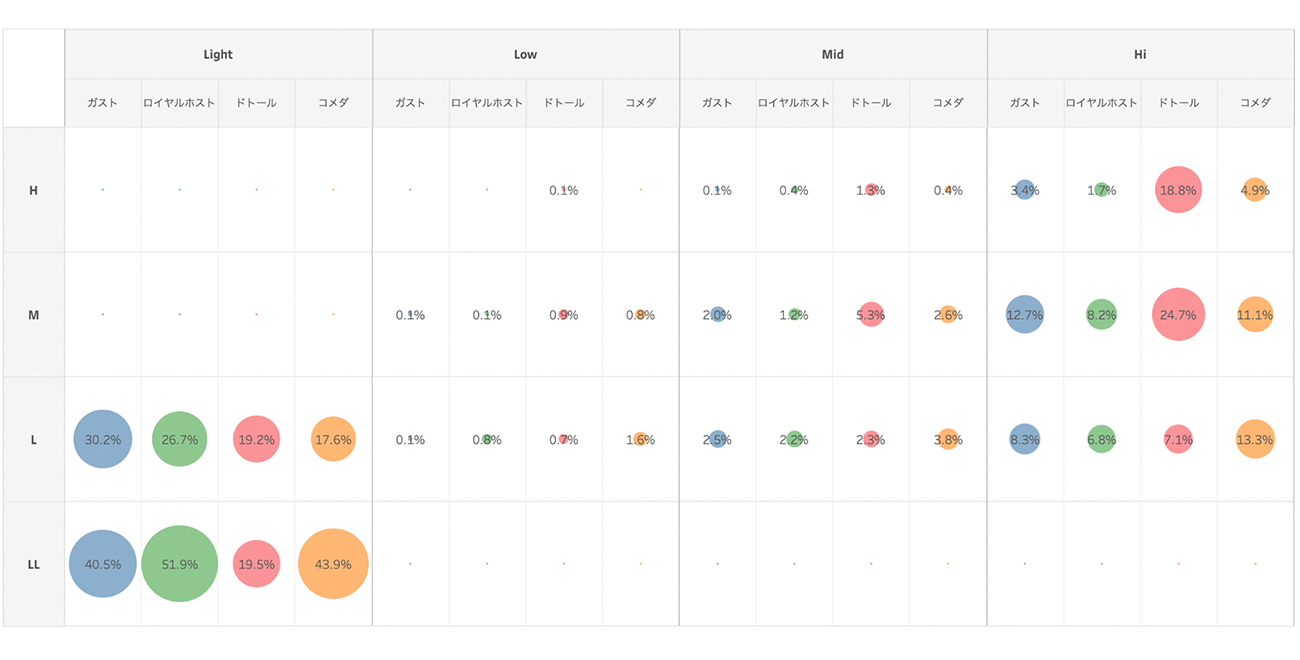
Task: Select the 24.7% red bubble
Action: pyautogui.click(x=1178, y=315)
